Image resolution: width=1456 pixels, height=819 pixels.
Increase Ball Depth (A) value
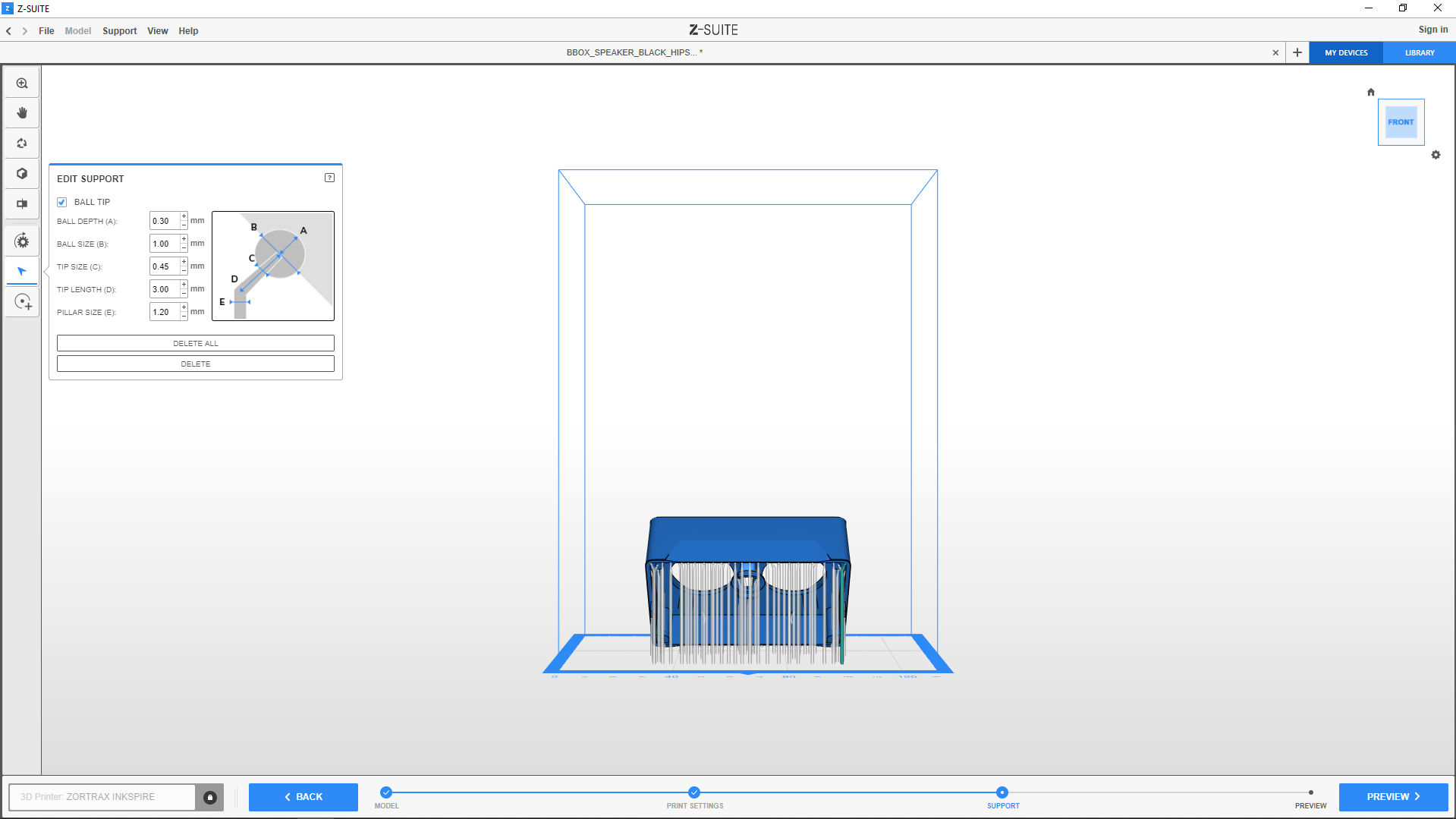[x=184, y=217]
